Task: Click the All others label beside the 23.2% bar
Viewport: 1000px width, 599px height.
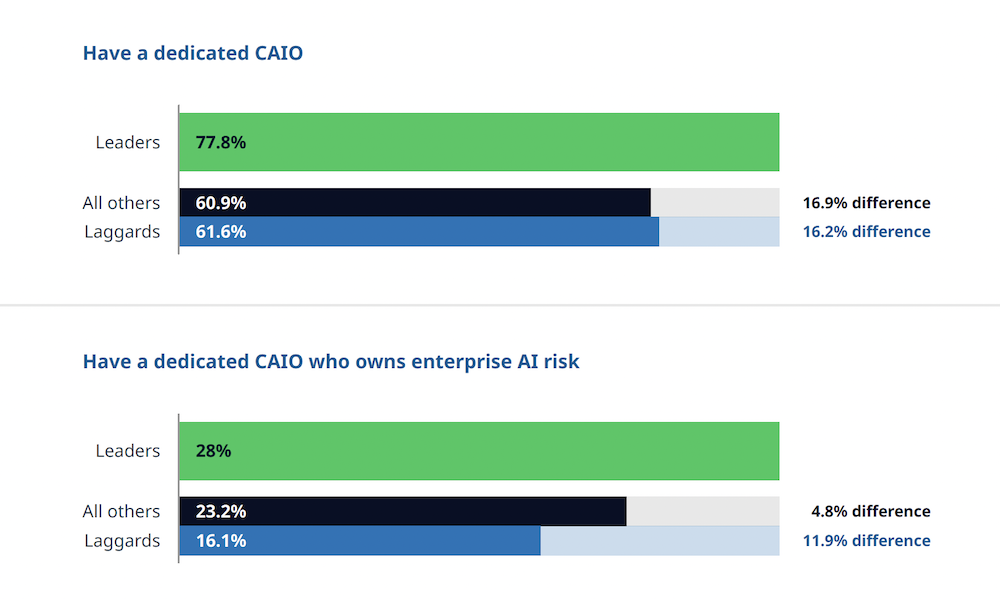Action: 121,511
